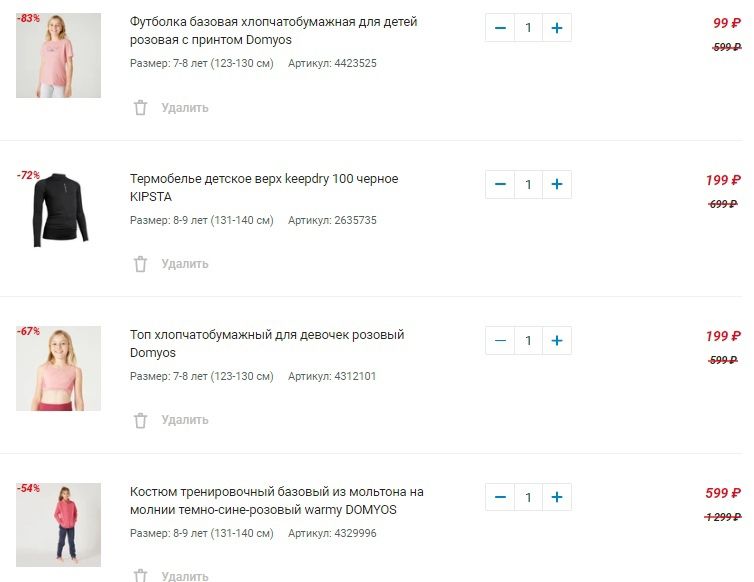Click trash icon for pink girls' top
The width and height of the screenshot is (754, 582).
pyautogui.click(x=141, y=420)
